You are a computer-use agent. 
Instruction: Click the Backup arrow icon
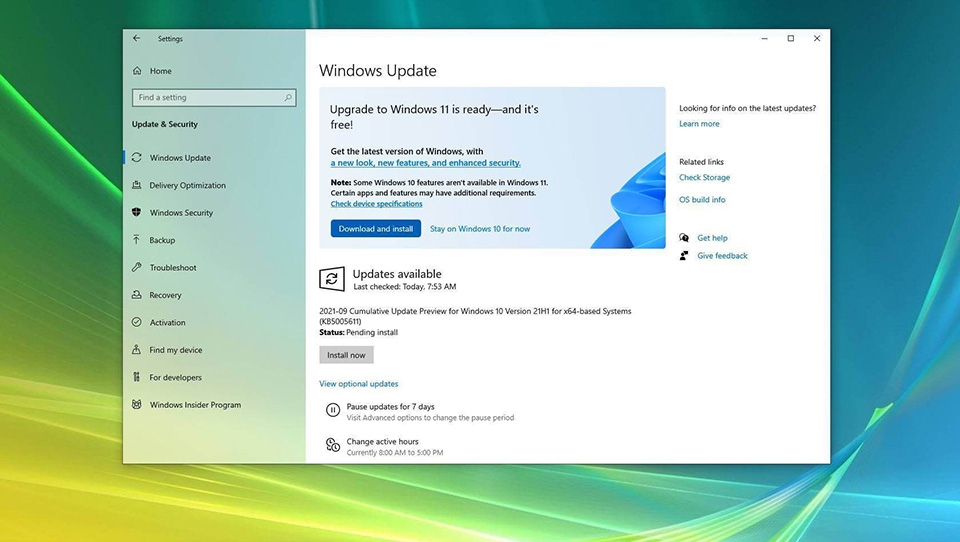coord(137,239)
